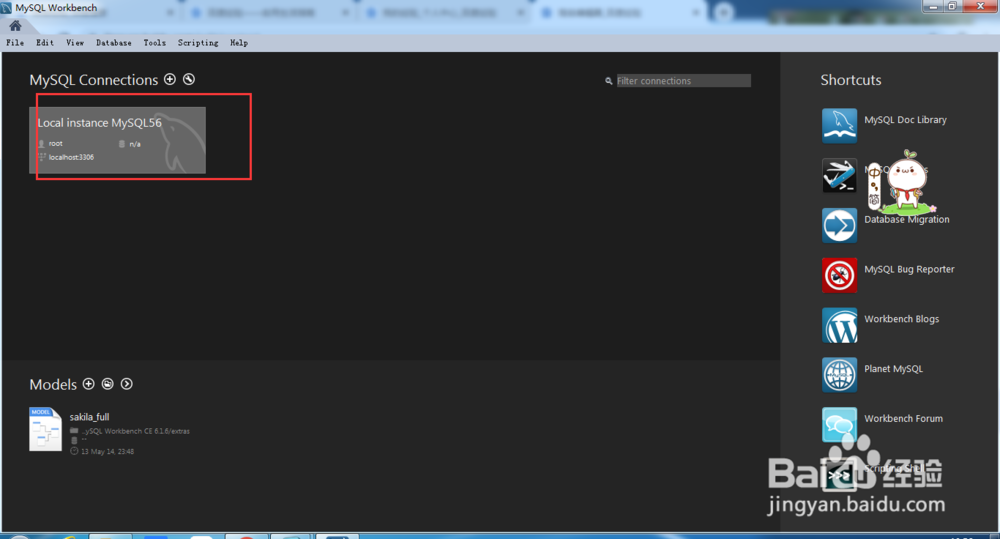Viewport: 1000px width, 539px height.
Task: Click Workbench Forum label
Action: 903,418
